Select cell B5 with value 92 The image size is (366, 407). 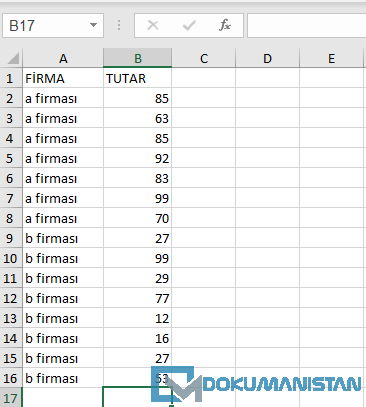pyautogui.click(x=138, y=158)
